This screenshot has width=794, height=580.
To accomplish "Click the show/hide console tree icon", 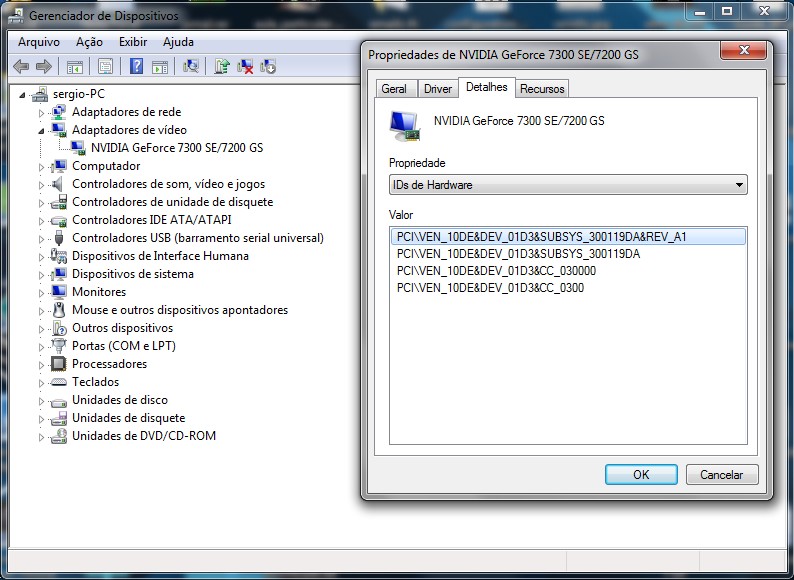I will pos(74,66).
